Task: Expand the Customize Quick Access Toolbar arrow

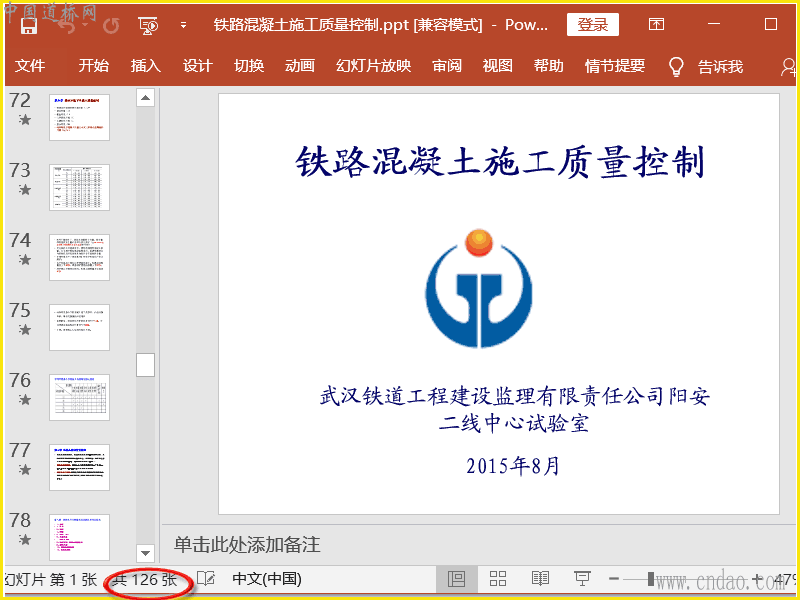Action: (183, 25)
